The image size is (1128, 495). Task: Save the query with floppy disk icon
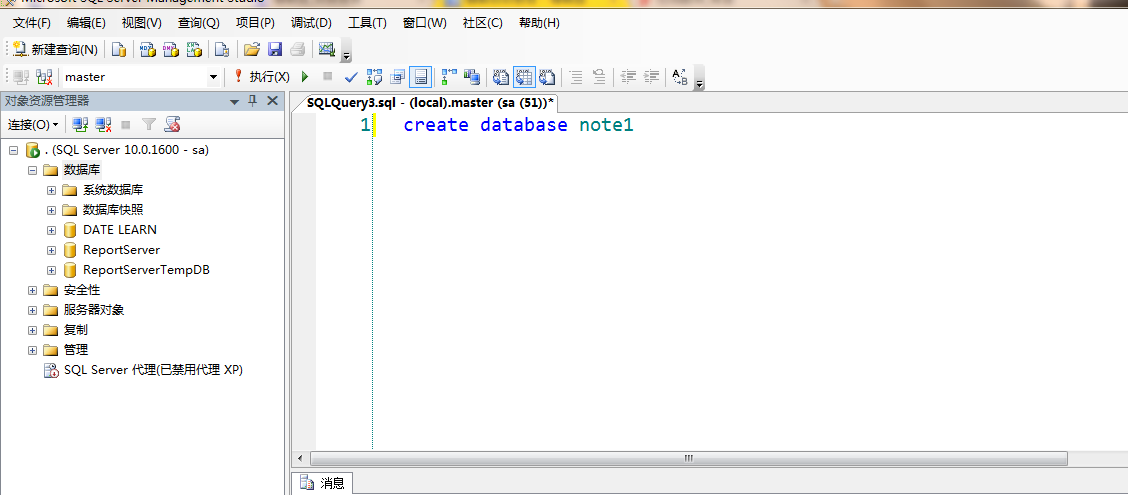pos(275,50)
